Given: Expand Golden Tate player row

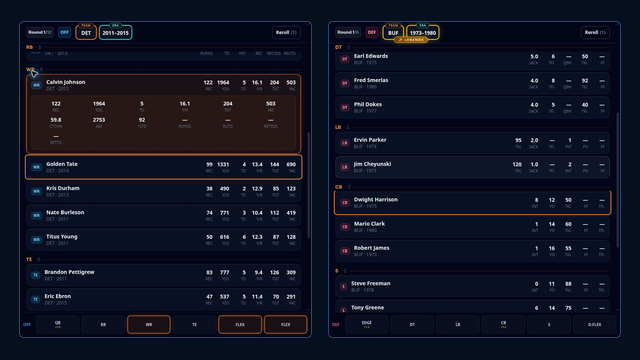Looking at the screenshot, I should pos(164,167).
